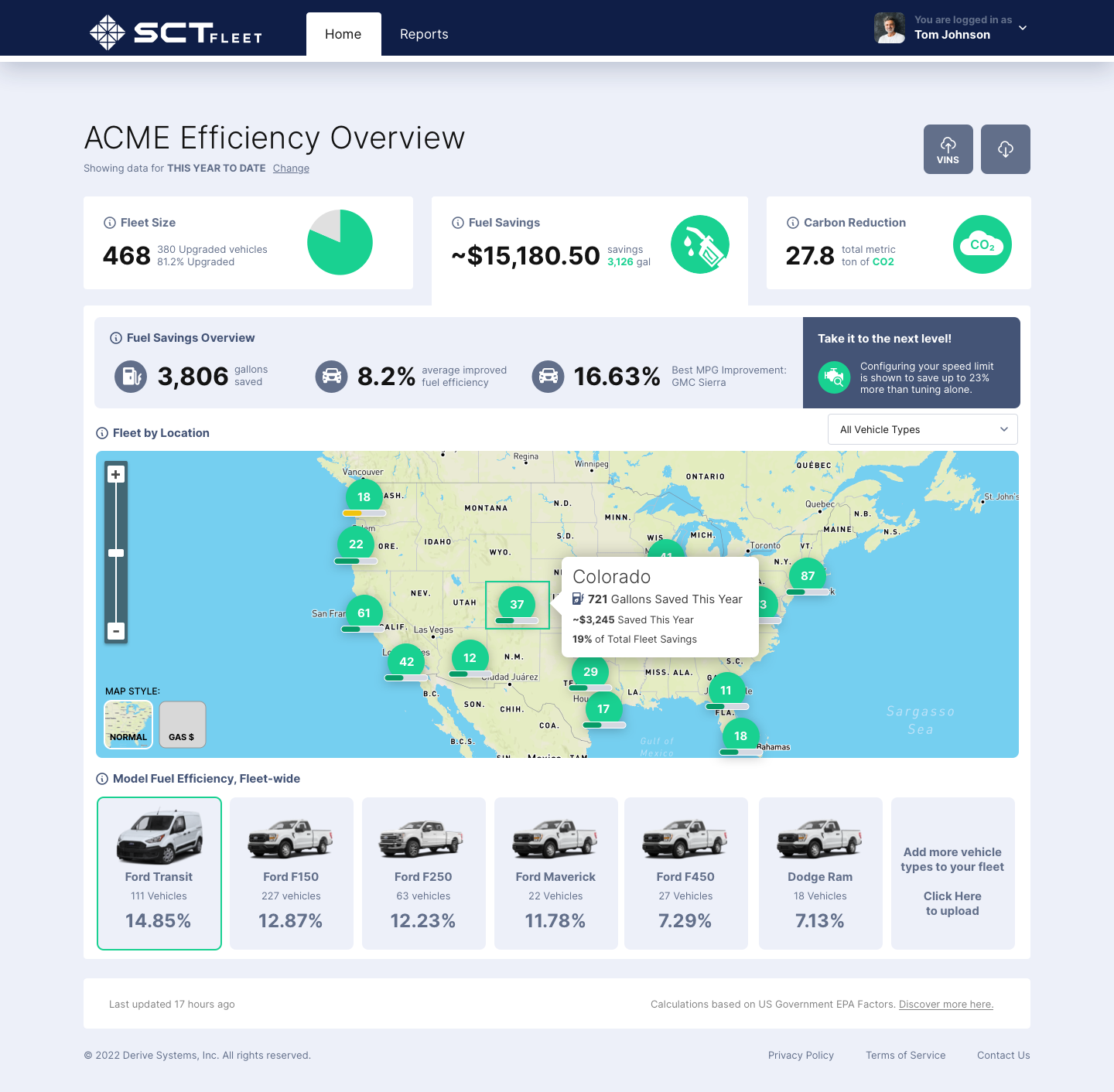Click the gallons saved fuel icon

point(130,377)
